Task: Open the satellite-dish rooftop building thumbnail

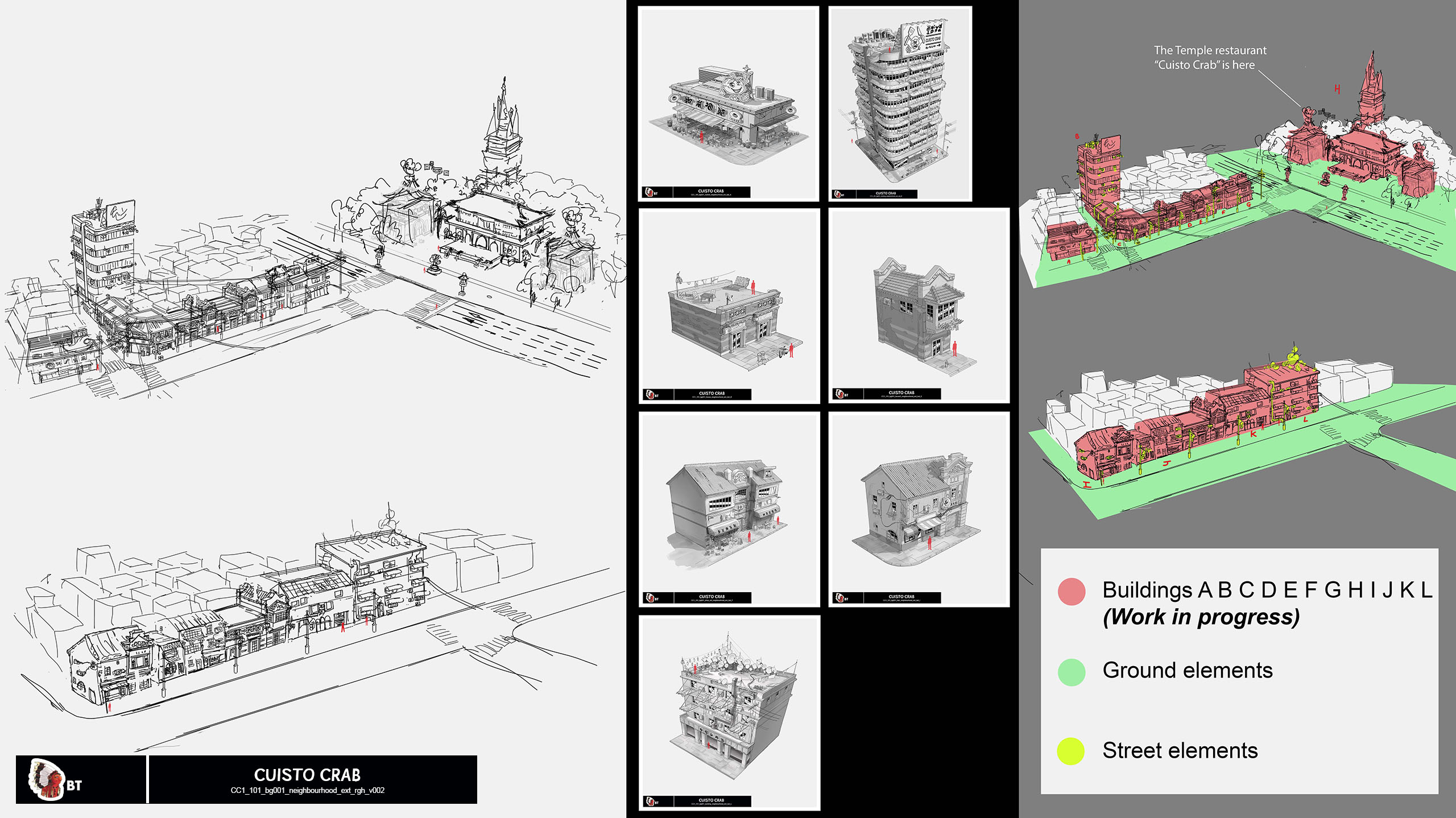Action: (729, 711)
